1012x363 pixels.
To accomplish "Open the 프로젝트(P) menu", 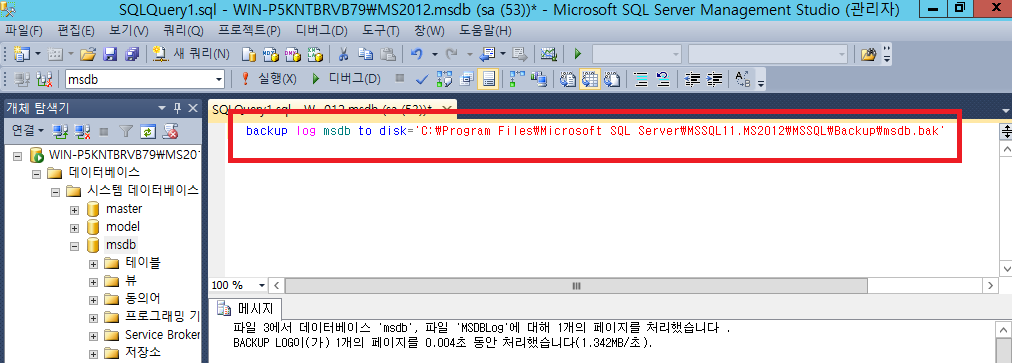I will coord(248,31).
